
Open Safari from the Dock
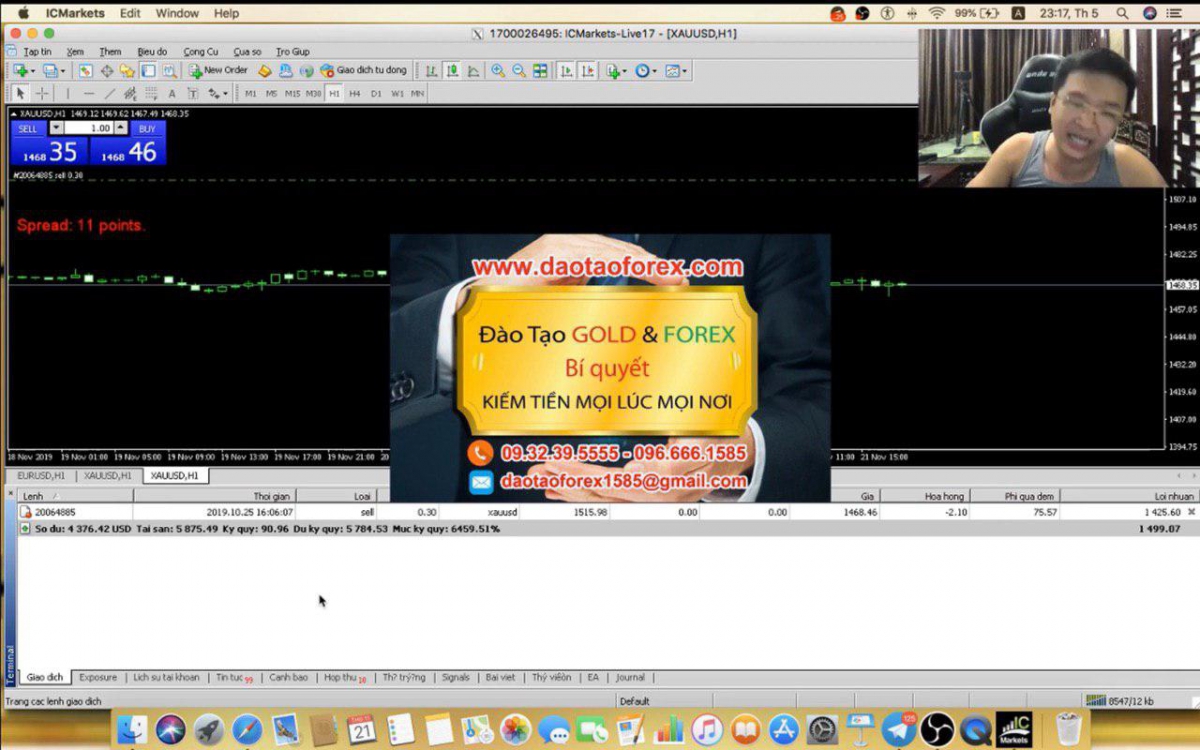pos(247,729)
